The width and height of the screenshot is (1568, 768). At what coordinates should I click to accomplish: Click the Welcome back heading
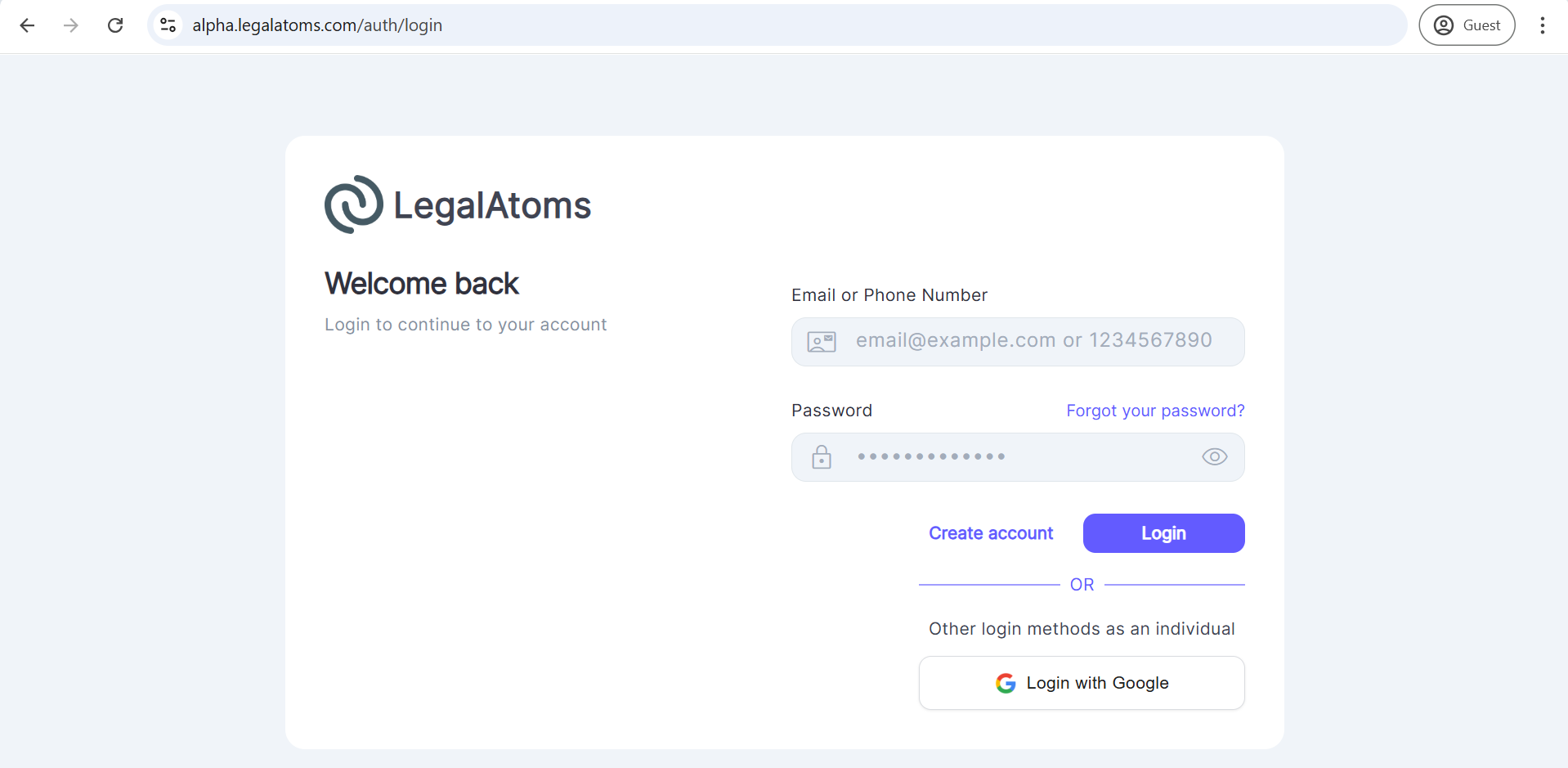coord(422,284)
